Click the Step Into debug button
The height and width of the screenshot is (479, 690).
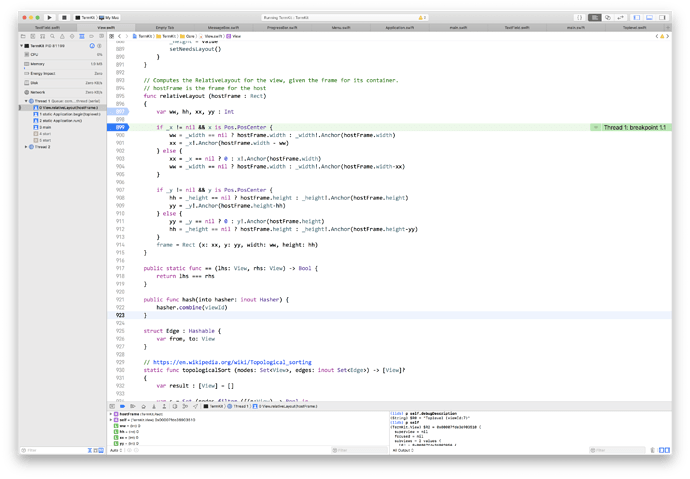154,406
